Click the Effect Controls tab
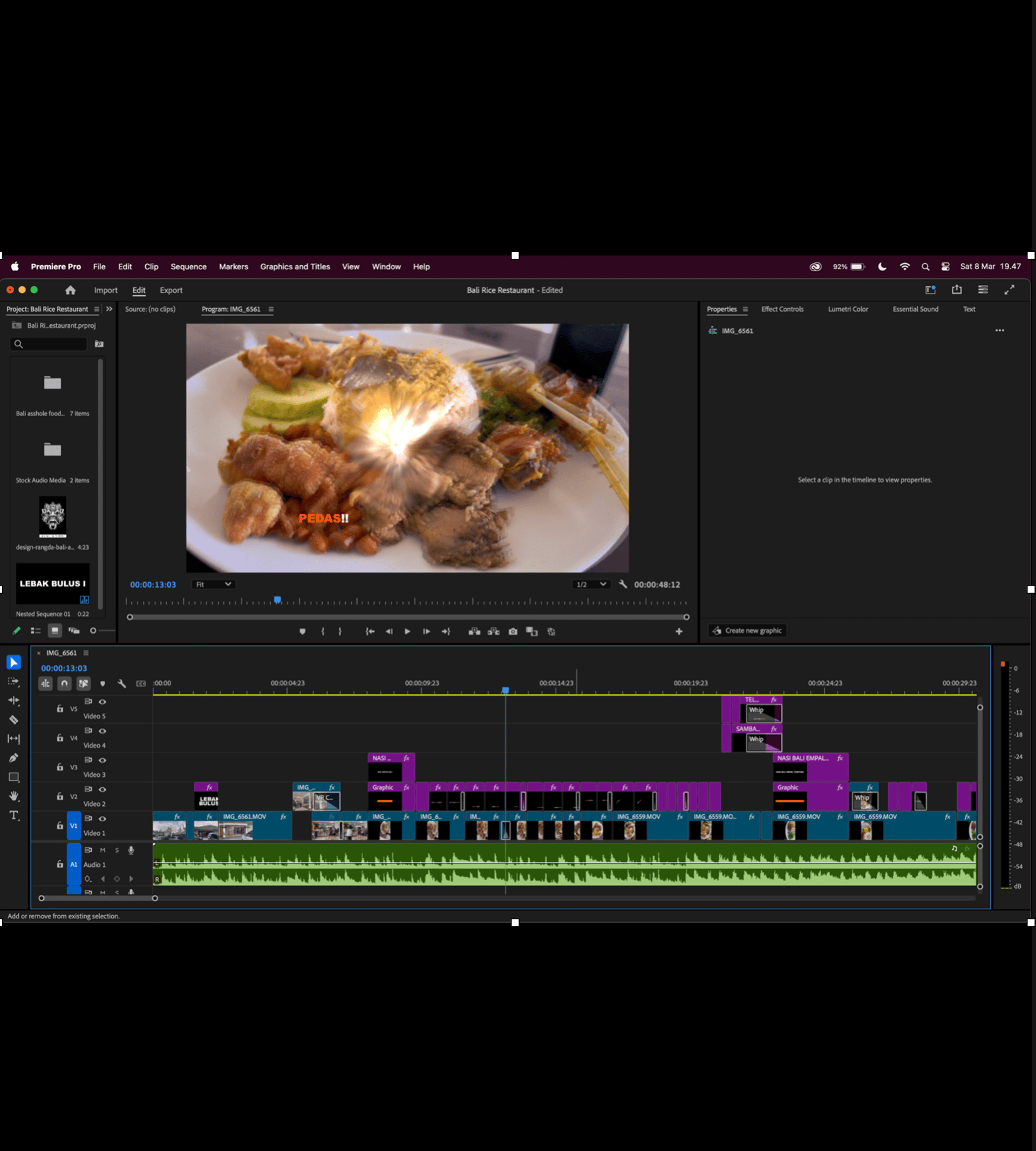The image size is (1036, 1151). coord(783,308)
